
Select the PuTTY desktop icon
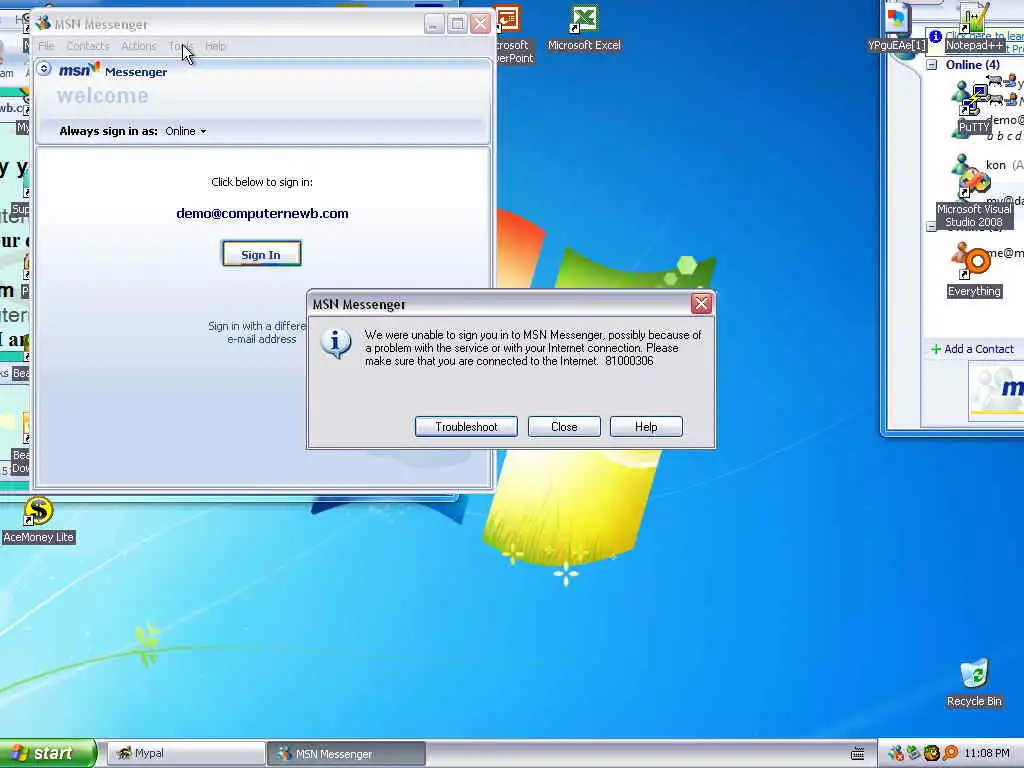tap(974, 110)
